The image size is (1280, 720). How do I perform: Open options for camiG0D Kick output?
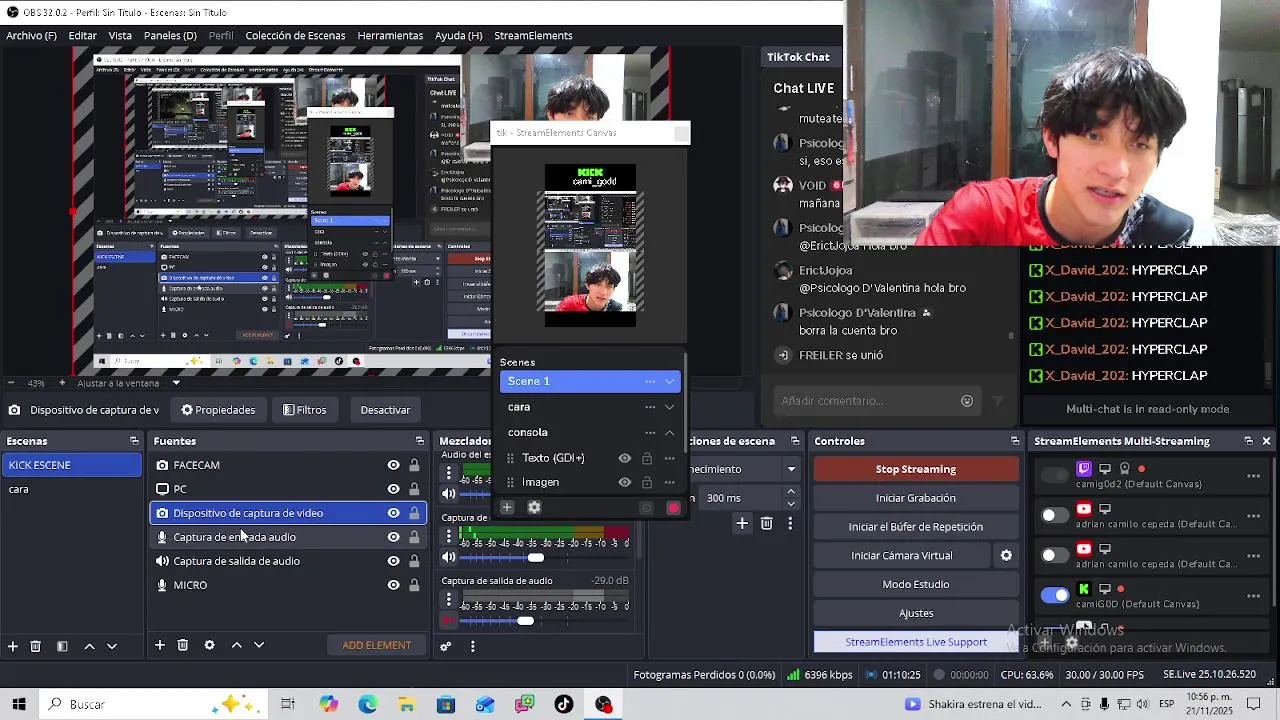pyautogui.click(x=1253, y=596)
